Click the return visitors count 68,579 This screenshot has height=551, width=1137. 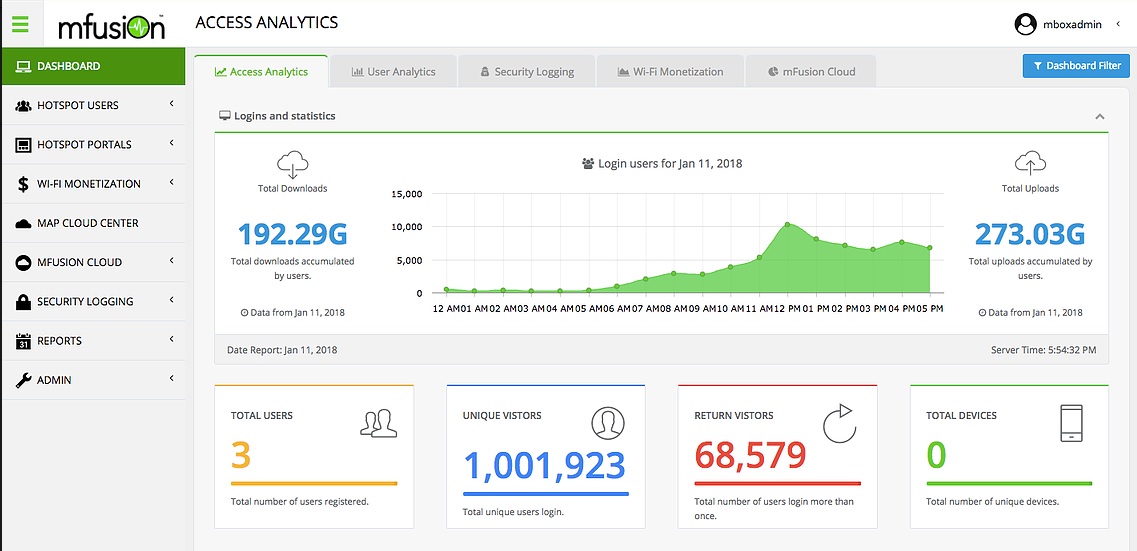pyautogui.click(x=750, y=455)
